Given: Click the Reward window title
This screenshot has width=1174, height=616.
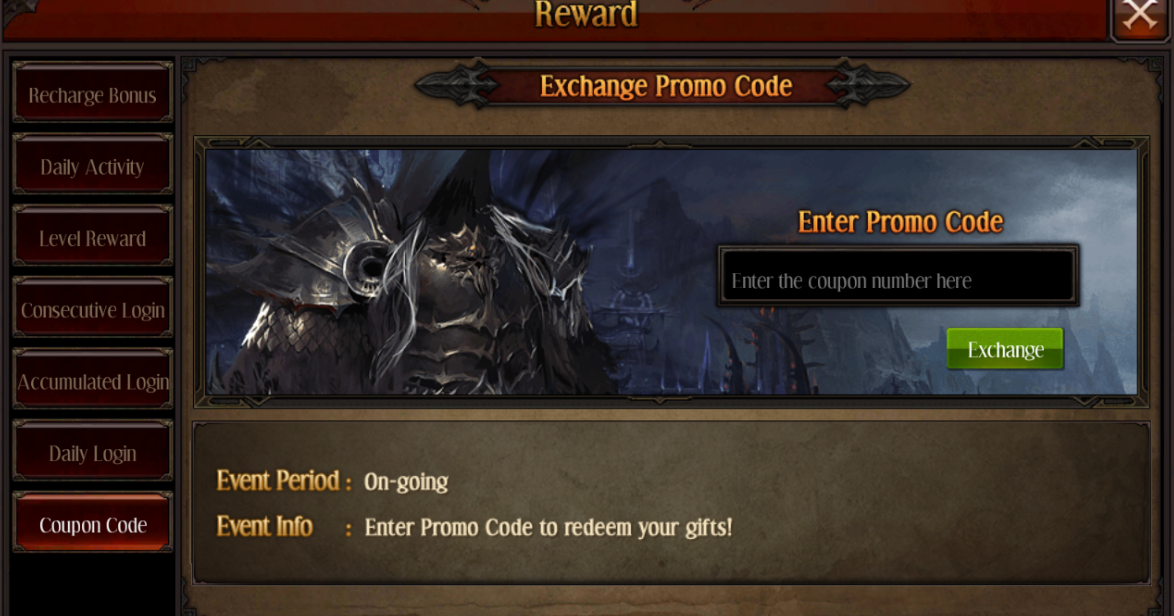Looking at the screenshot, I should pyautogui.click(x=586, y=14).
